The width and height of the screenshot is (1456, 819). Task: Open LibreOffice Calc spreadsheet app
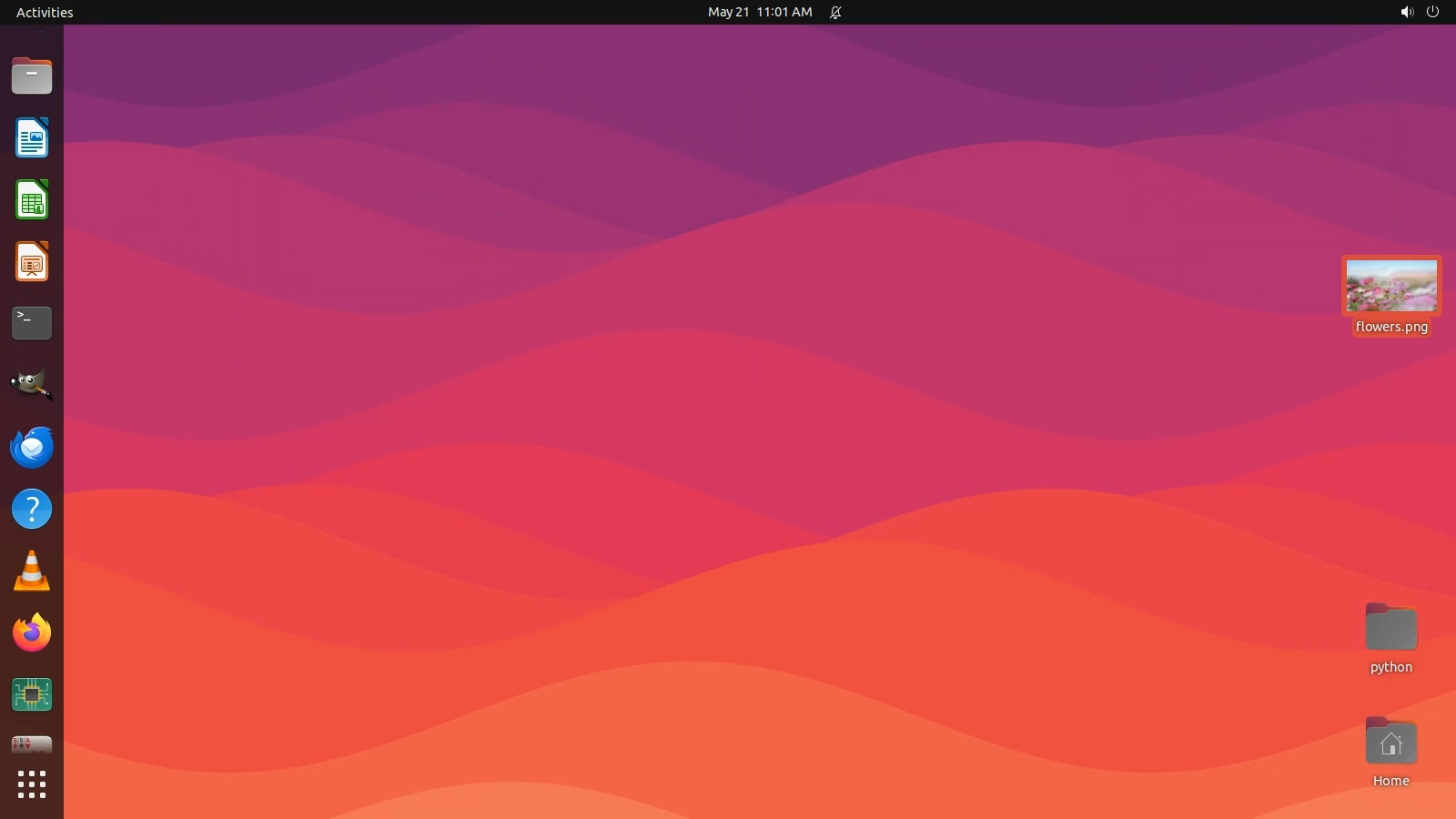click(x=32, y=200)
